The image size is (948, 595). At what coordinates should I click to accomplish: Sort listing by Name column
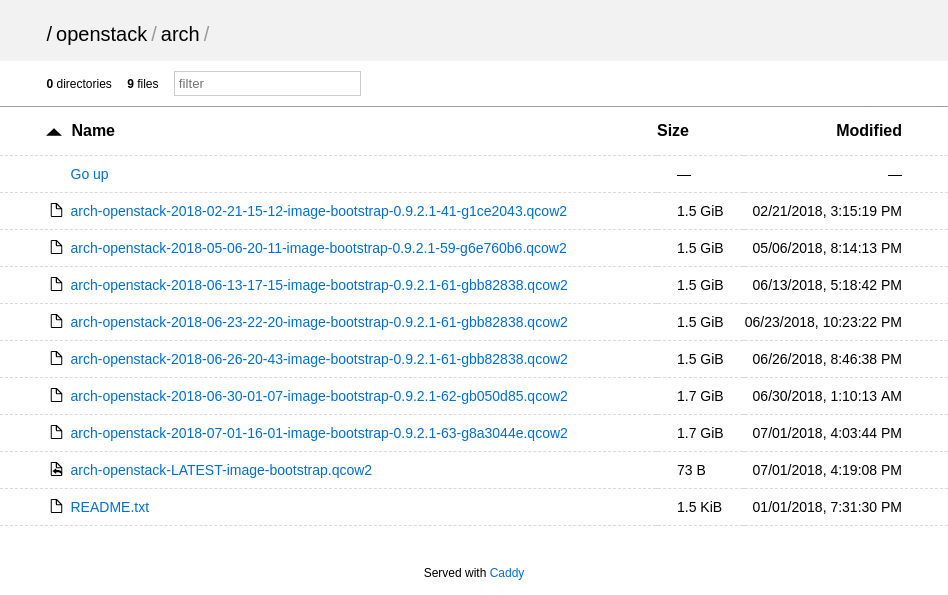click(93, 131)
